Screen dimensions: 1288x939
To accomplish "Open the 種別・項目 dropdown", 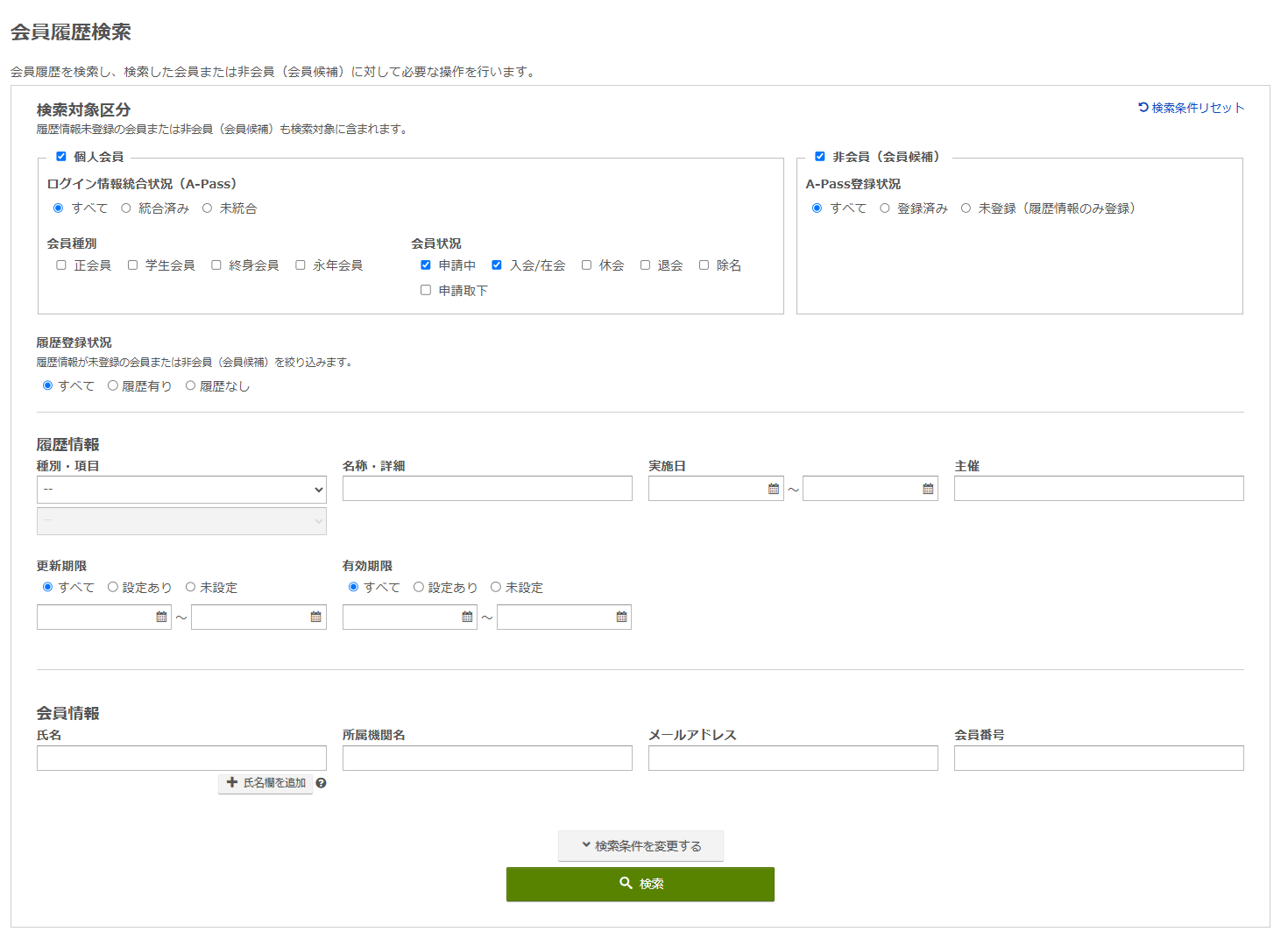I will (x=181, y=490).
